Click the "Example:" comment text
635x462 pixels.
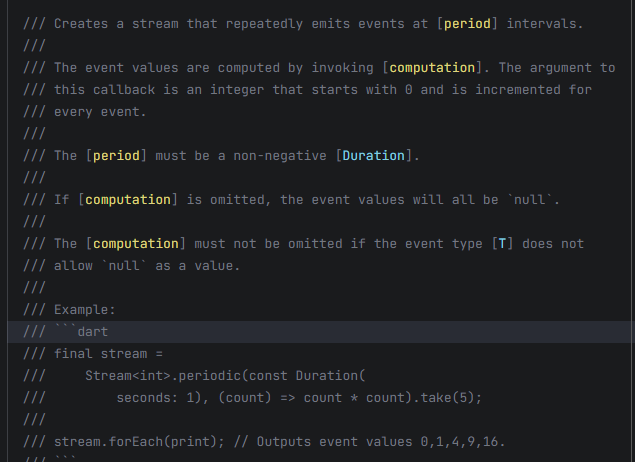click(85, 310)
